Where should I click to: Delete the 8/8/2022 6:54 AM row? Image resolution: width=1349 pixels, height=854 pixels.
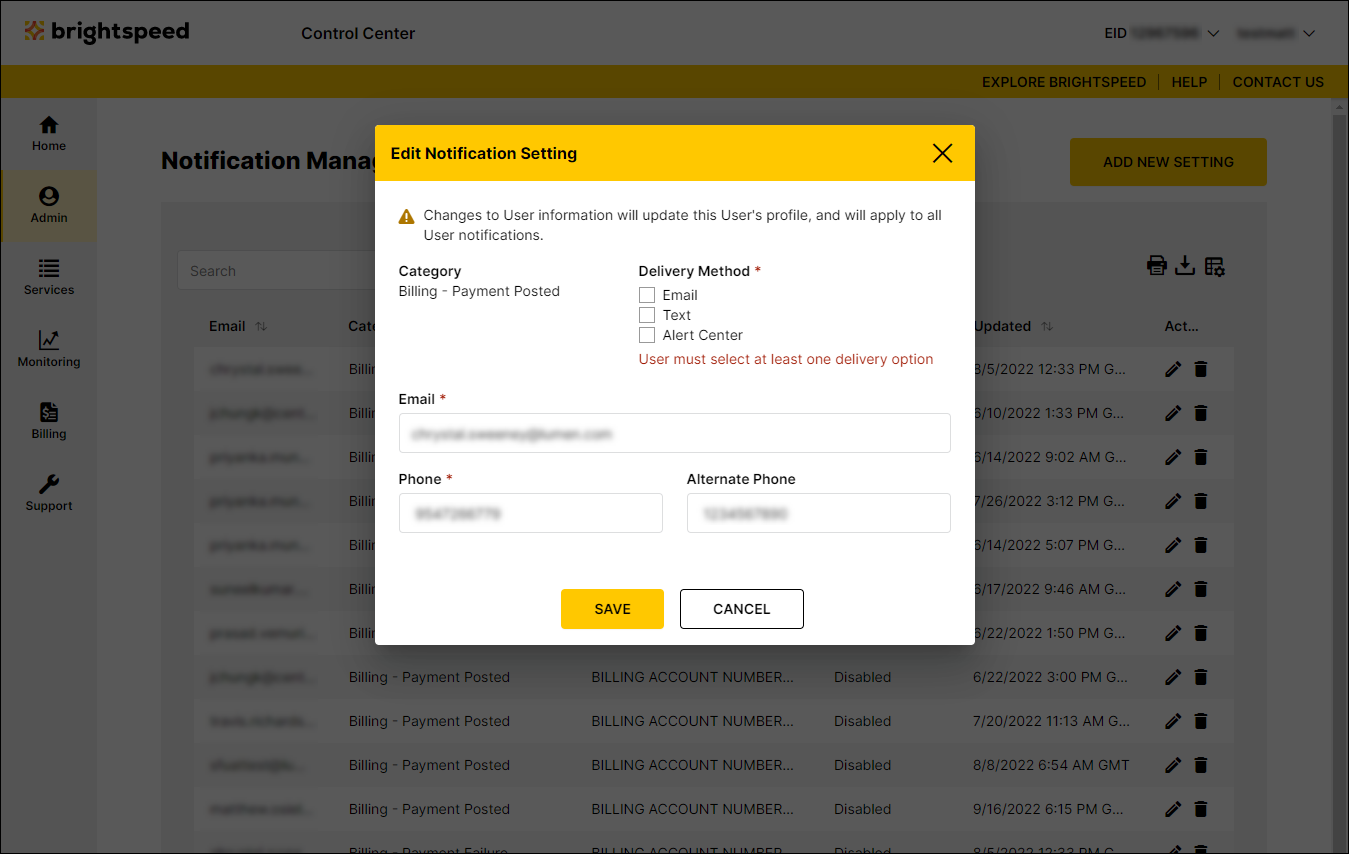[1201, 765]
